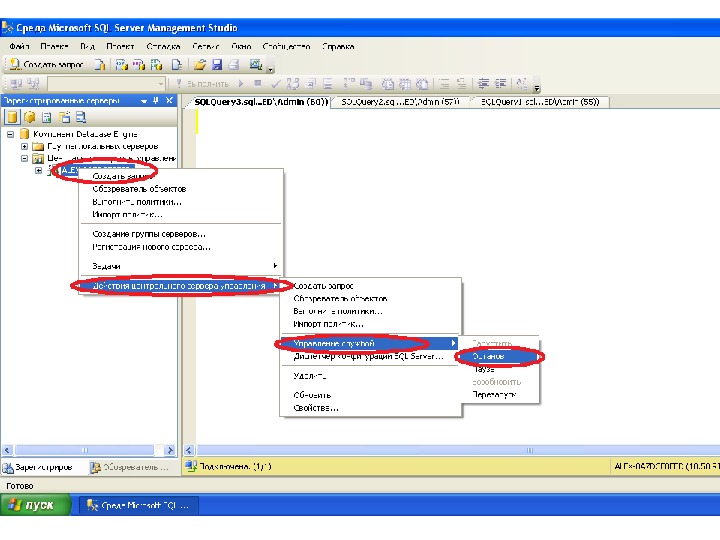Click the Создать запрос toolbar button
Viewport: 720px width, 540px height.
tap(46, 65)
